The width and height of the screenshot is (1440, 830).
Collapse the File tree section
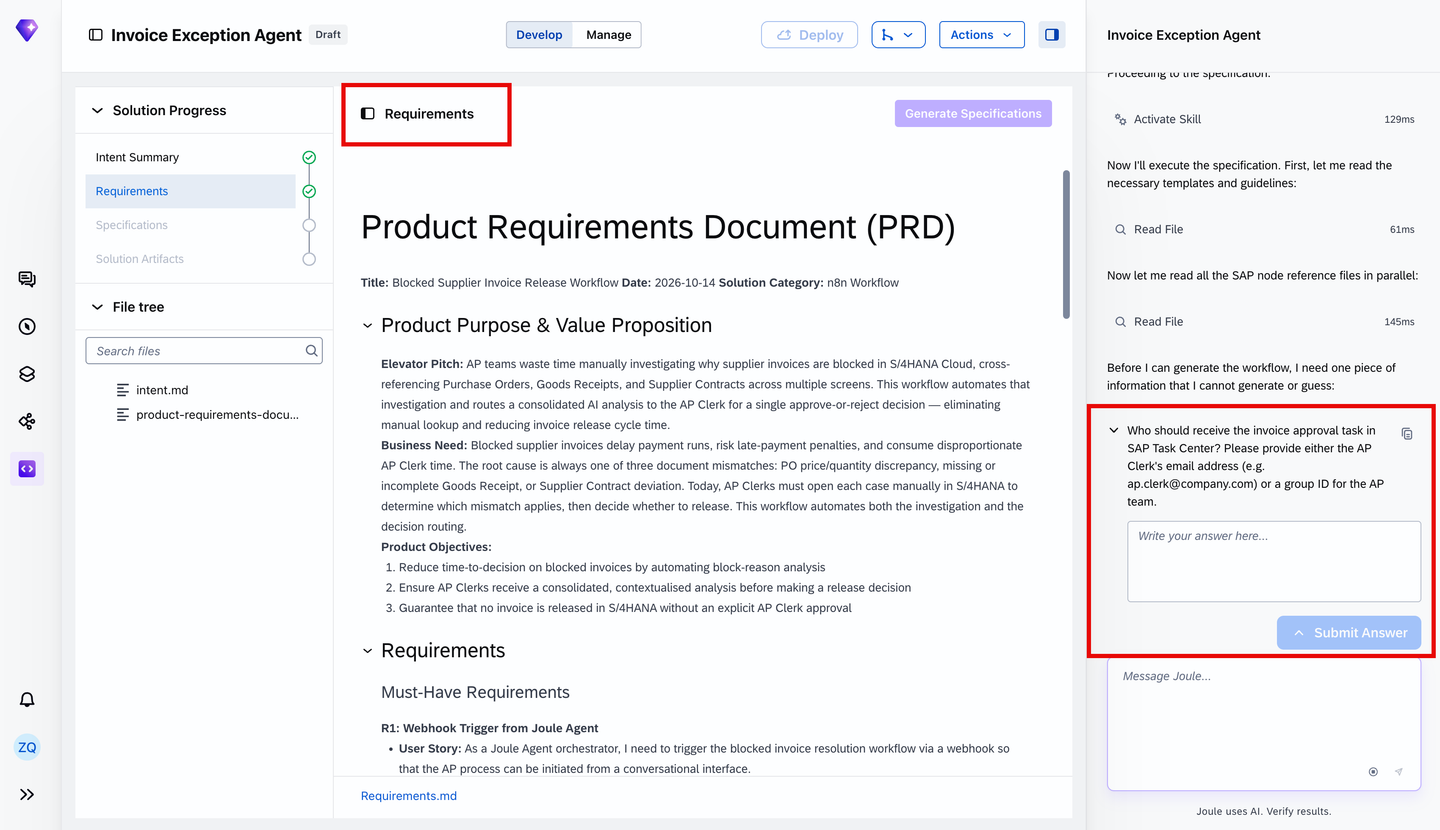[x=97, y=307]
